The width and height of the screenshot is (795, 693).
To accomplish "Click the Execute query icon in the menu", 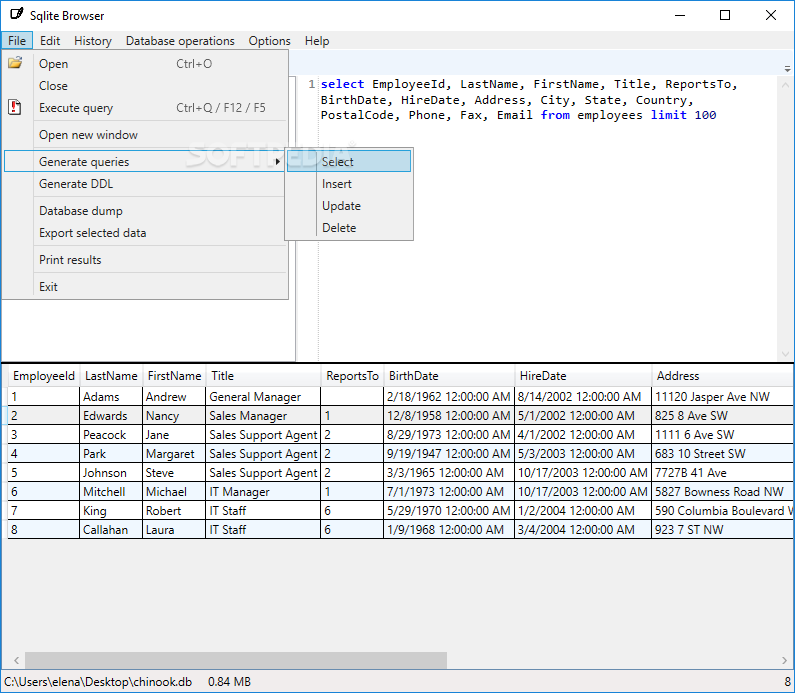I will click(x=15, y=107).
